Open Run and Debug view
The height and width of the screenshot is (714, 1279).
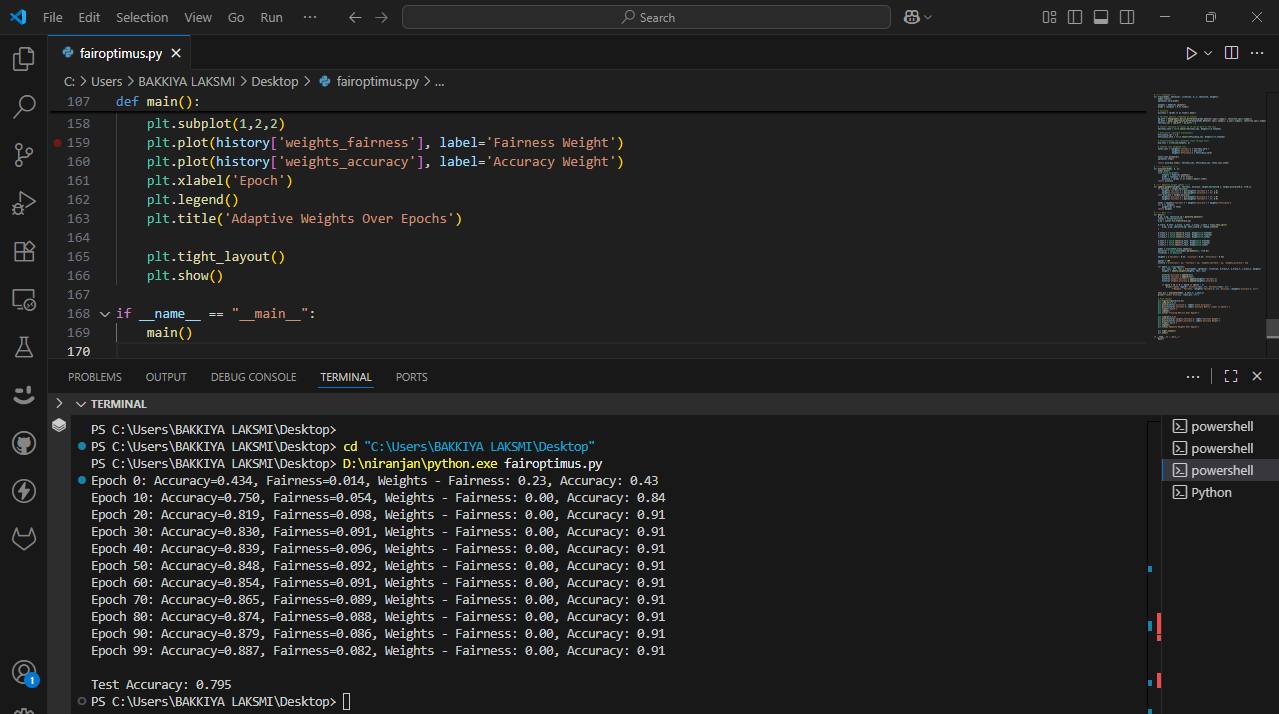[23, 203]
